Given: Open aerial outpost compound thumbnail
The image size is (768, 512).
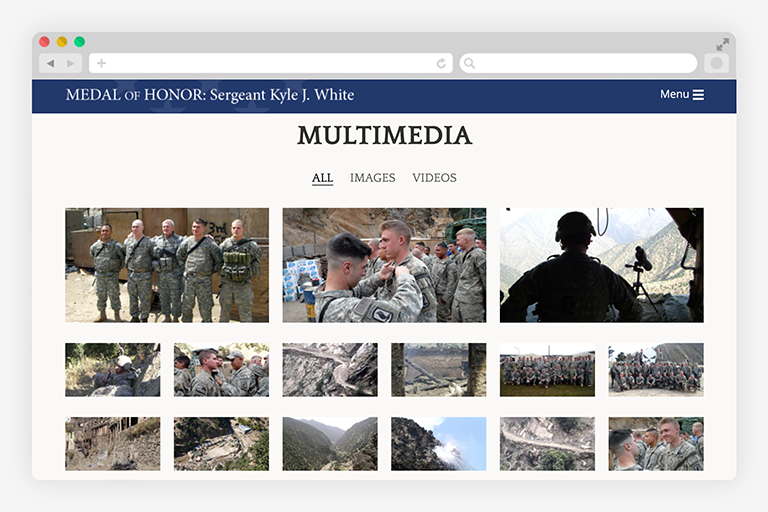Looking at the screenshot, I should [x=221, y=444].
